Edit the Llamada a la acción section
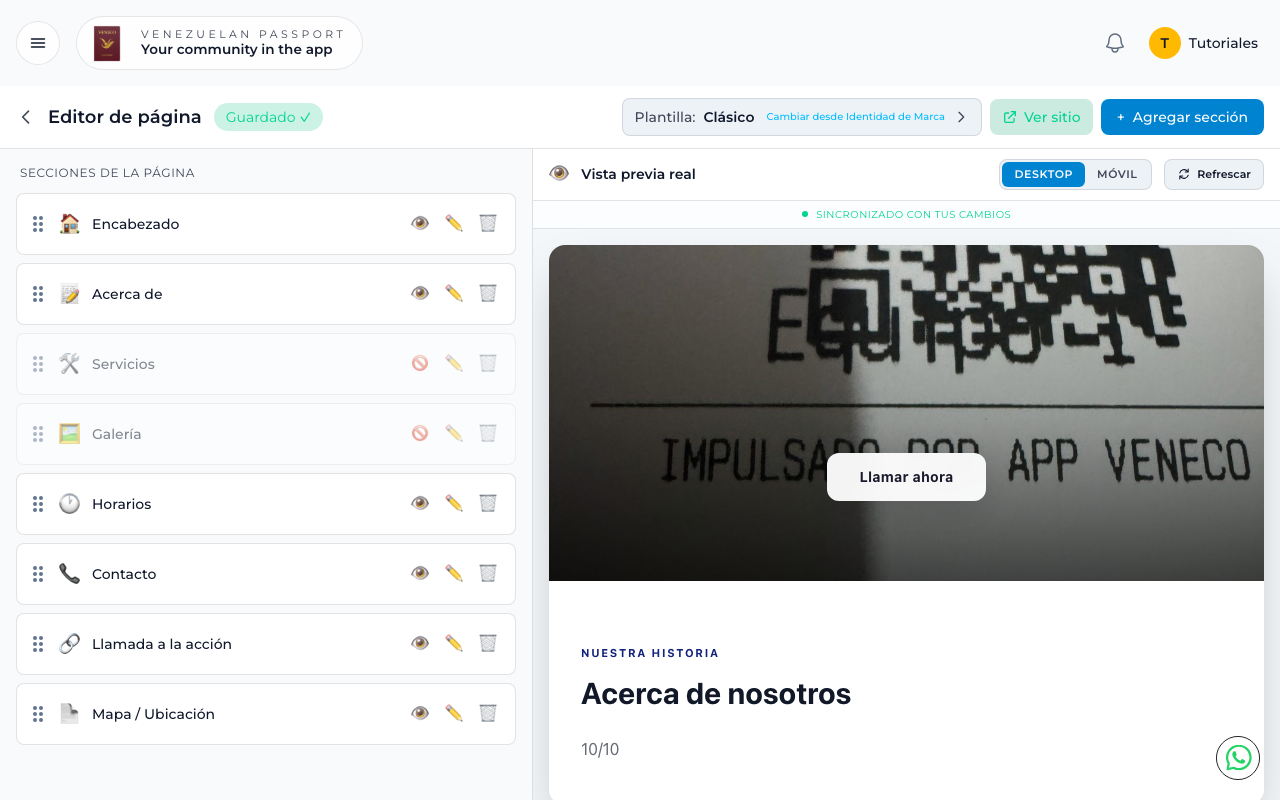Viewport: 1280px width, 800px height. point(454,643)
